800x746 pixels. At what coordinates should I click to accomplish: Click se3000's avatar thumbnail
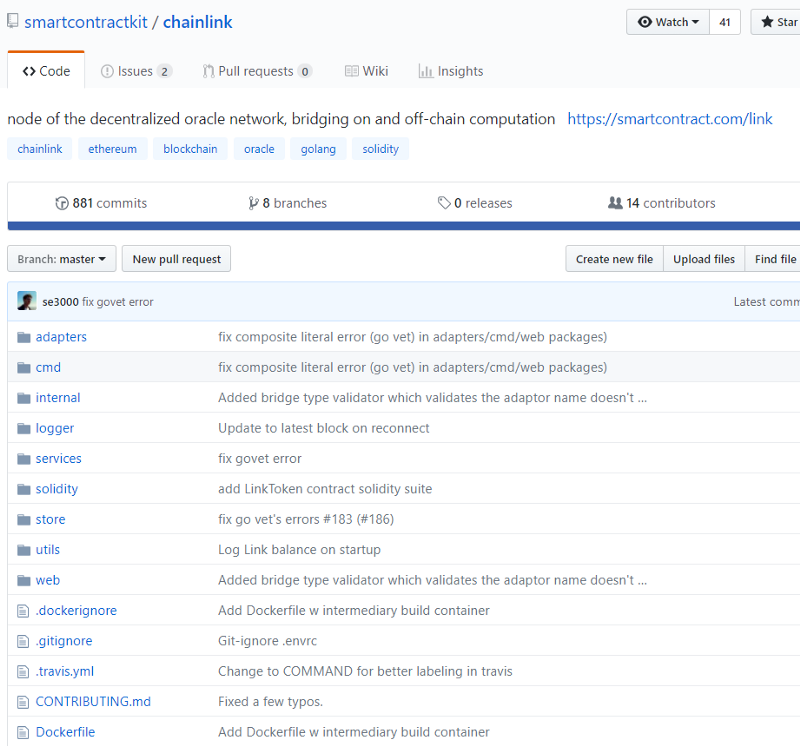tap(27, 301)
